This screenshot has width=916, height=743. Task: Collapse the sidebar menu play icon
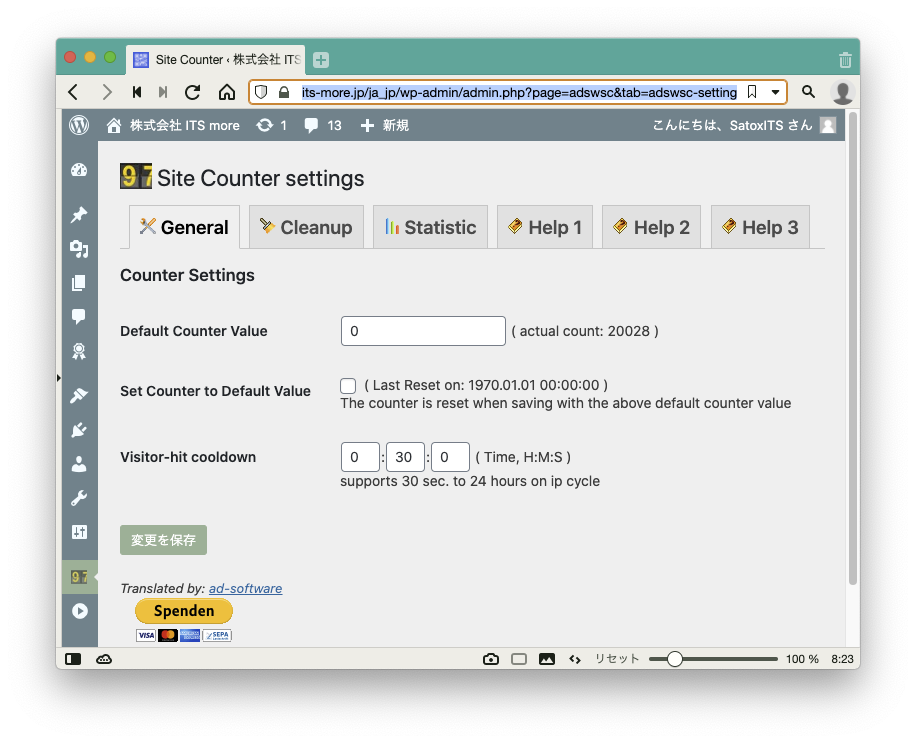click(x=79, y=611)
